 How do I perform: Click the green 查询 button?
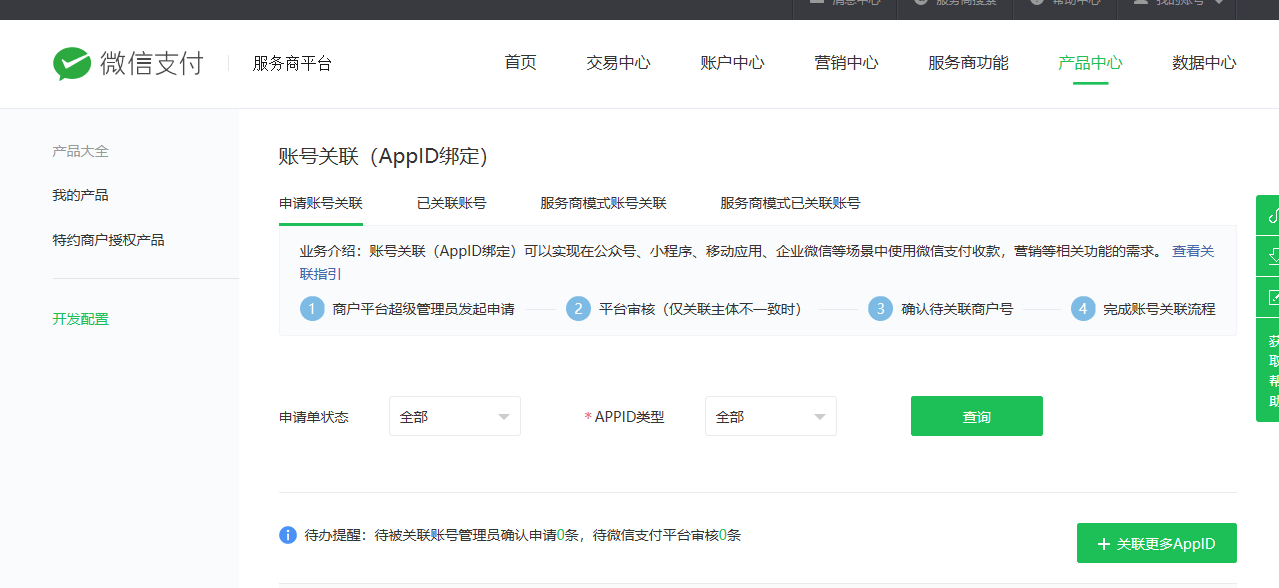click(977, 416)
